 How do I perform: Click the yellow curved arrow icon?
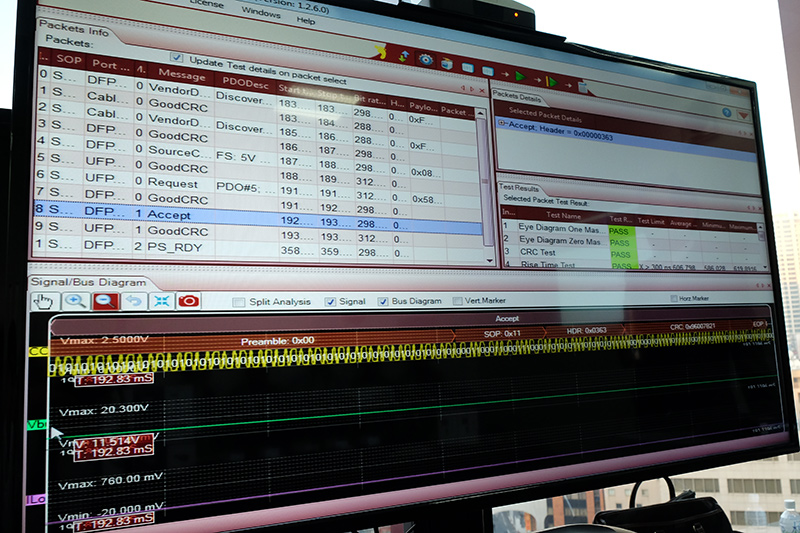[x=381, y=52]
